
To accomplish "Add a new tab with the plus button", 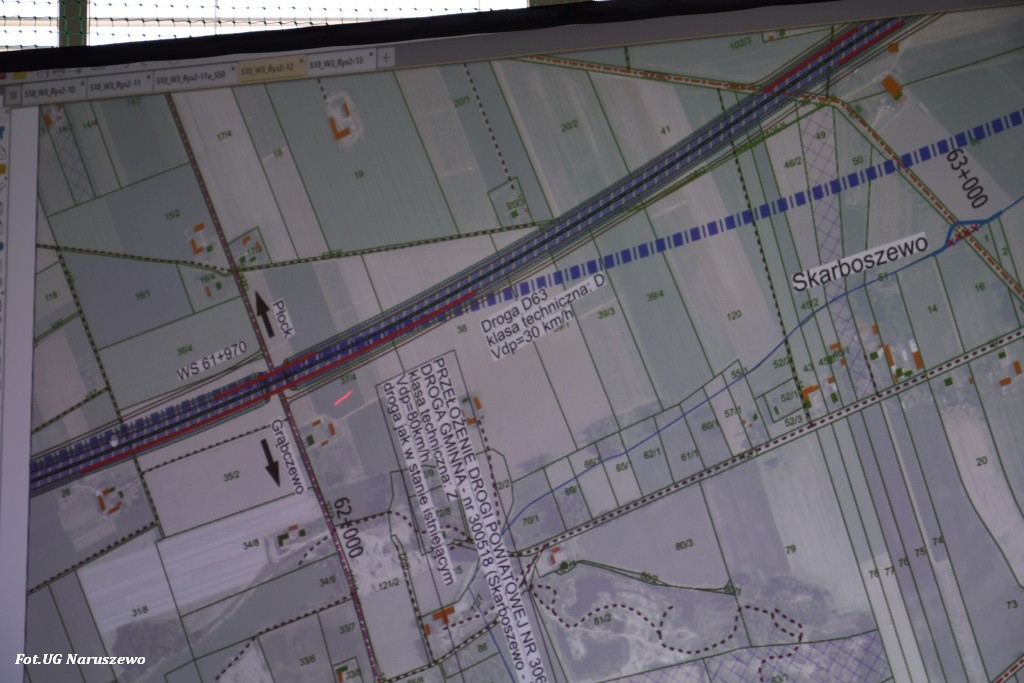I will (386, 57).
